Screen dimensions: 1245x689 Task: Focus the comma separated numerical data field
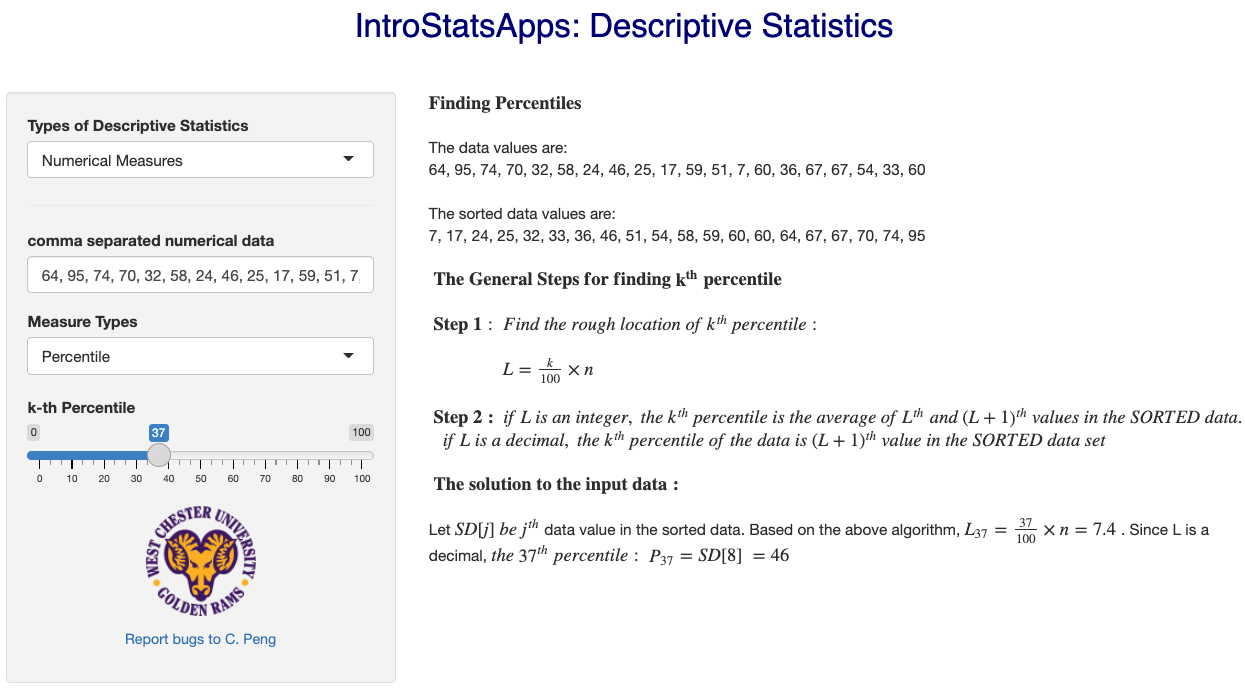coord(200,275)
